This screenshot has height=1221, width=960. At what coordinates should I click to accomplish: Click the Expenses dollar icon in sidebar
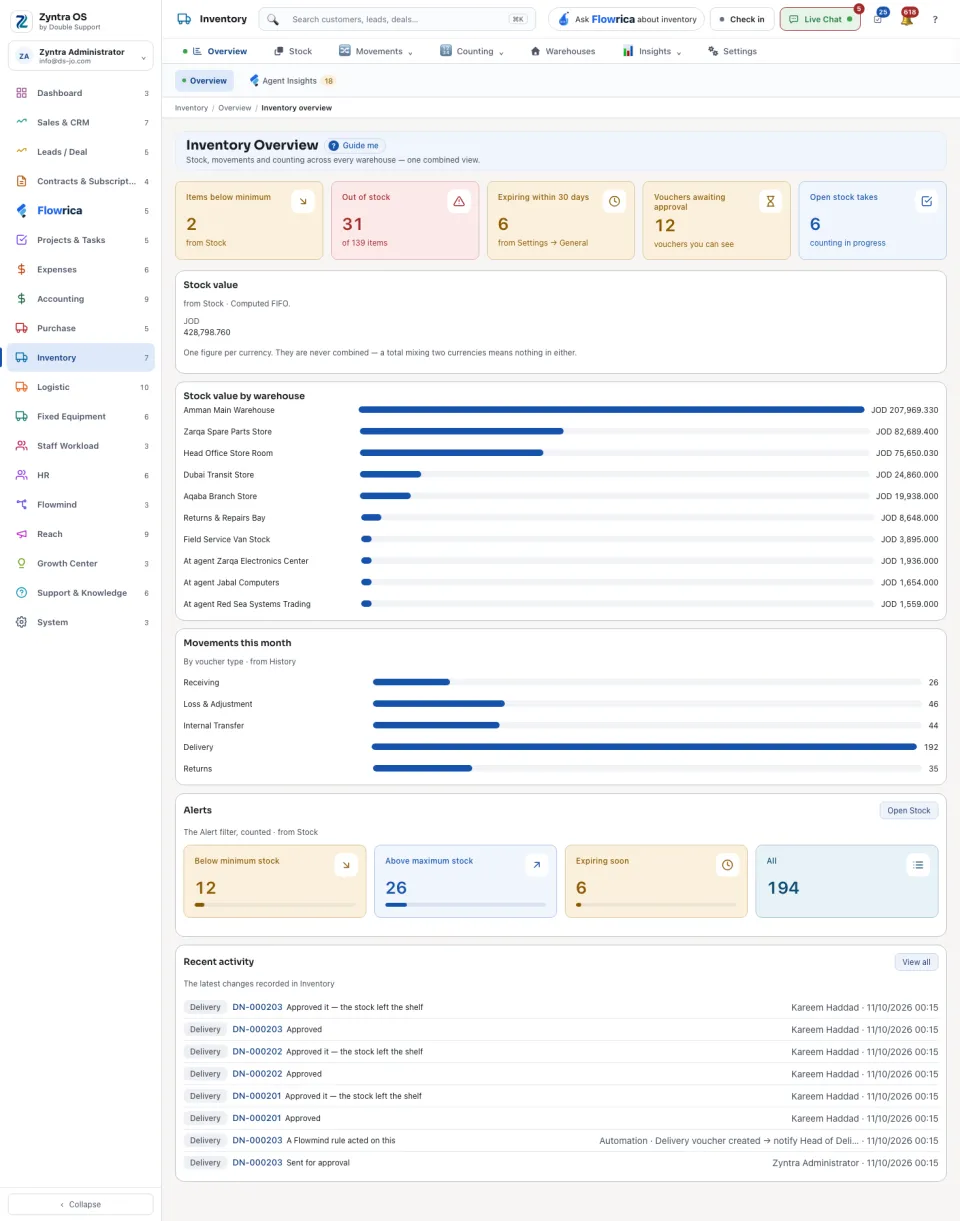coord(22,269)
